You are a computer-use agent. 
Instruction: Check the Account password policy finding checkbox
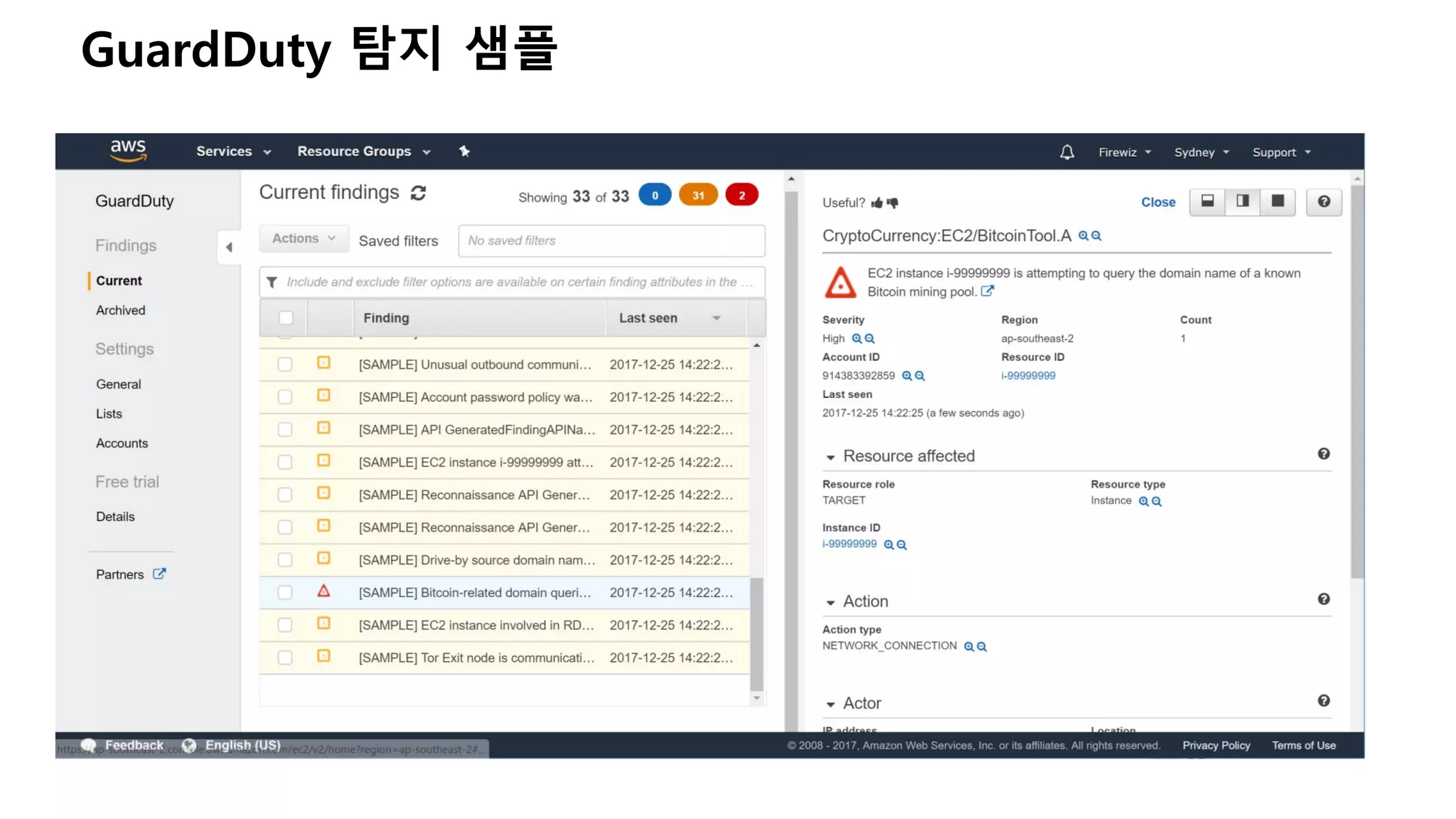285,397
